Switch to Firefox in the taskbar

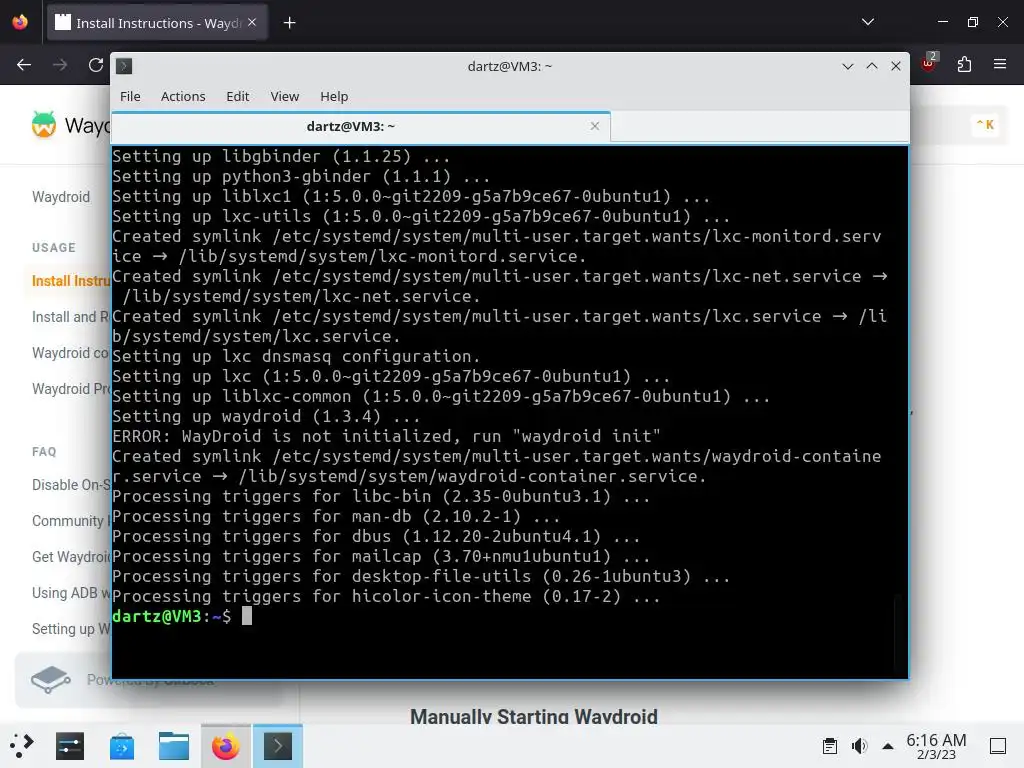(225, 746)
